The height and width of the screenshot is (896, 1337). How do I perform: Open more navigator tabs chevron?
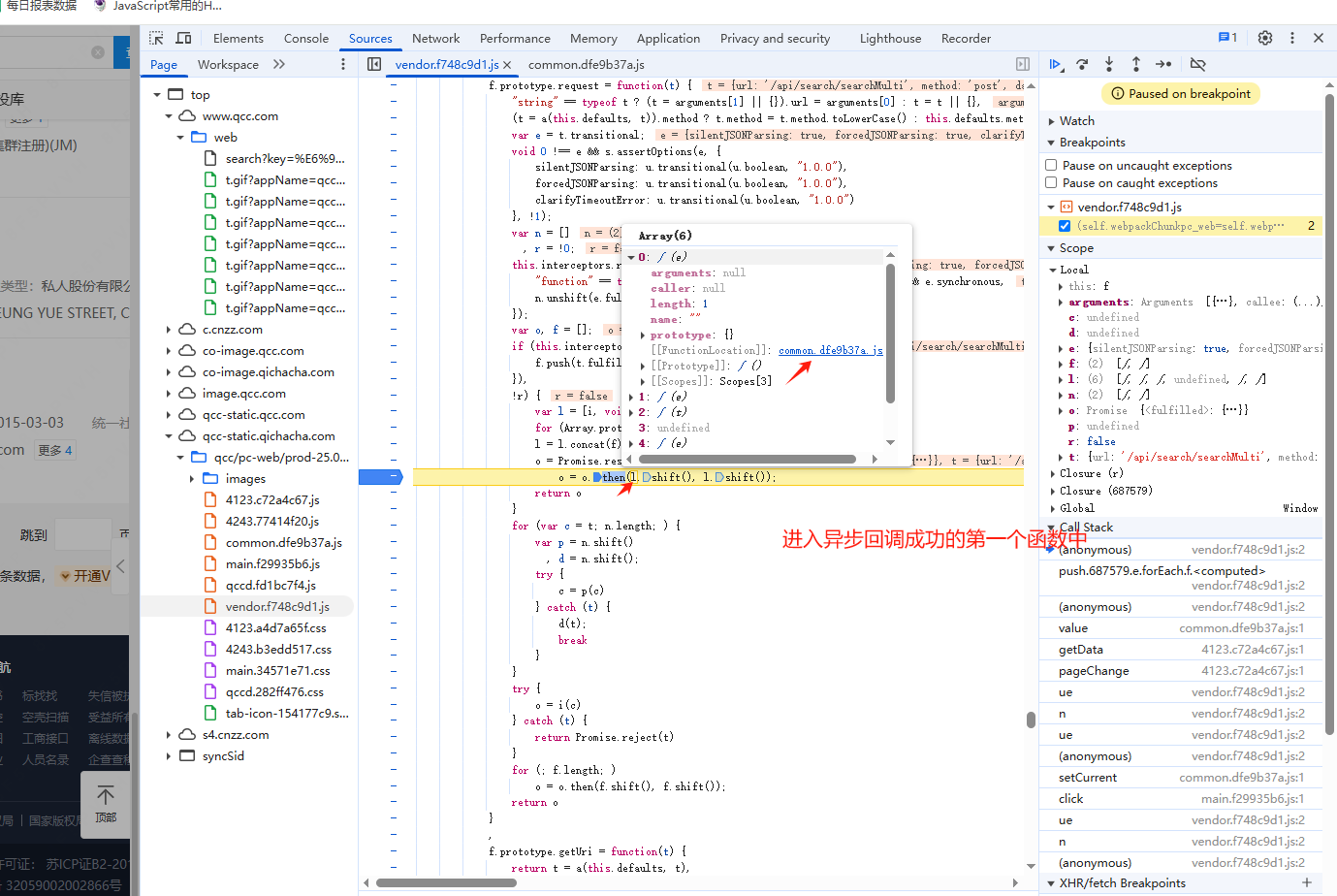(x=279, y=64)
